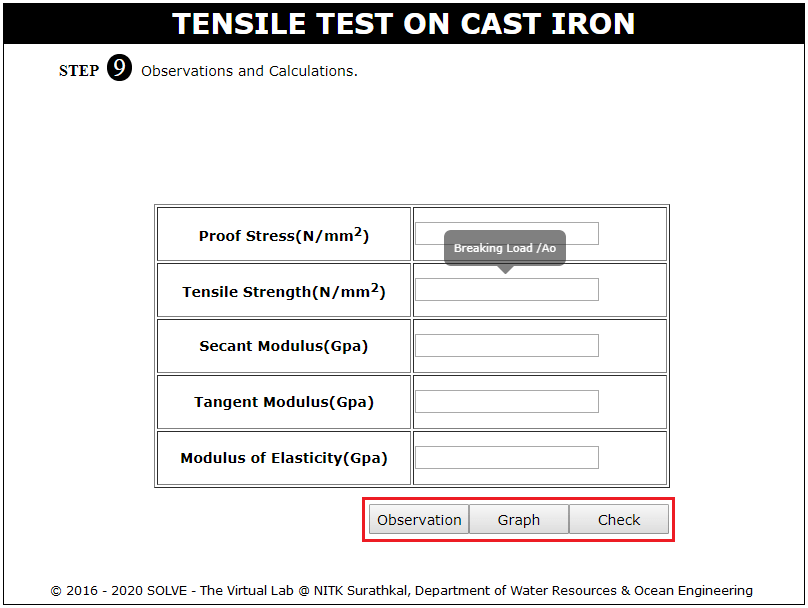This screenshot has width=808, height=608.
Task: Click the step number 9 circle icon
Action: (120, 67)
